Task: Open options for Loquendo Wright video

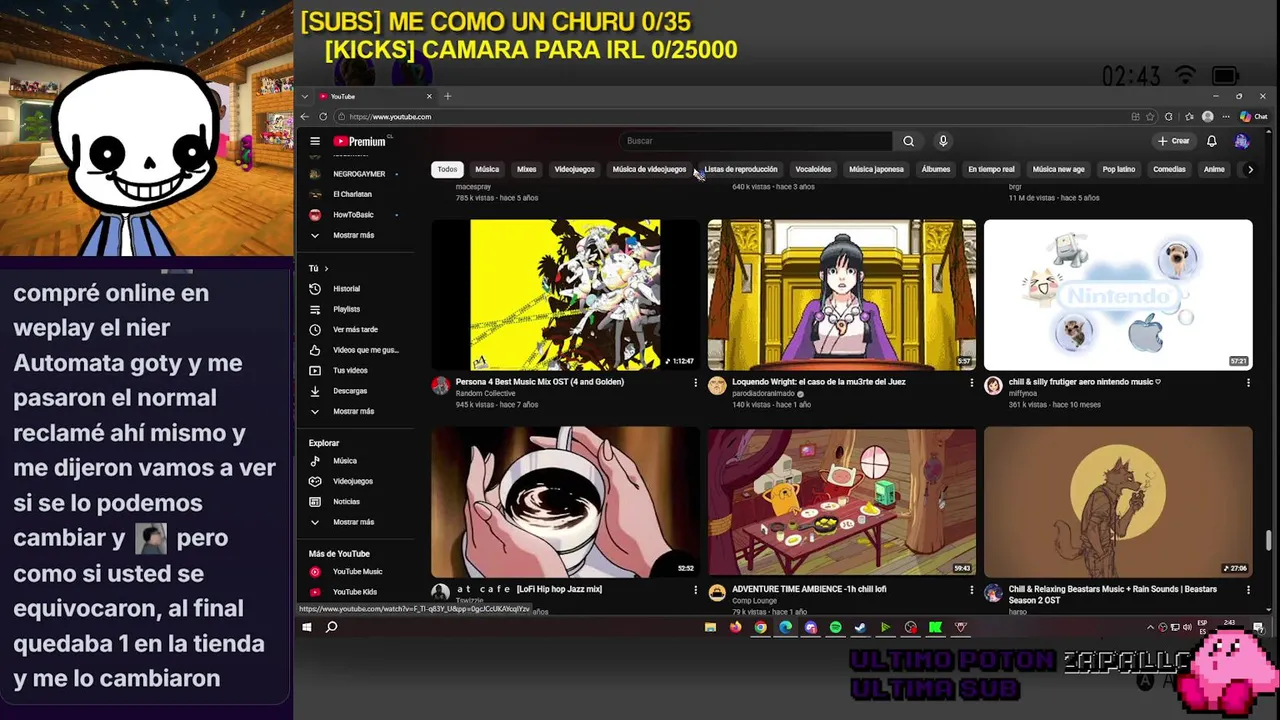Action: click(971, 382)
